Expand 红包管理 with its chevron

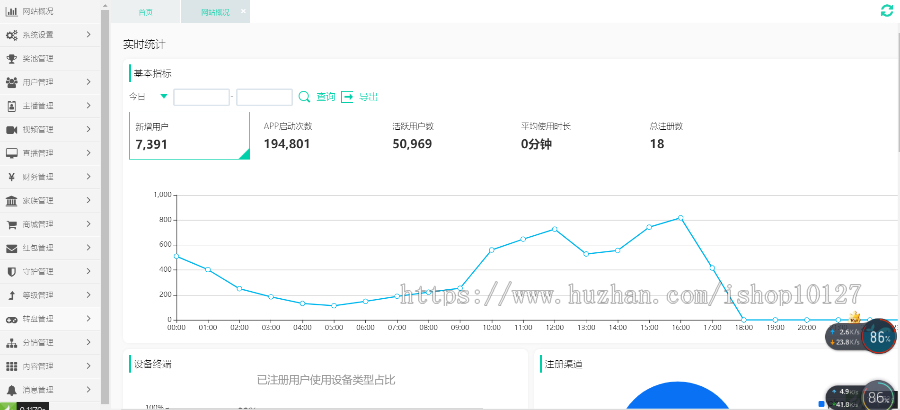[x=88, y=248]
